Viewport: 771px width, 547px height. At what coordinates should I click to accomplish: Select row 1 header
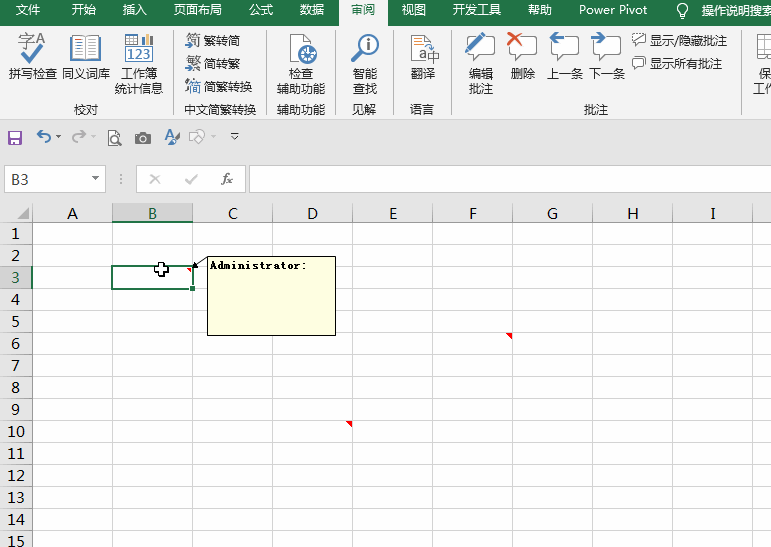[x=16, y=234]
